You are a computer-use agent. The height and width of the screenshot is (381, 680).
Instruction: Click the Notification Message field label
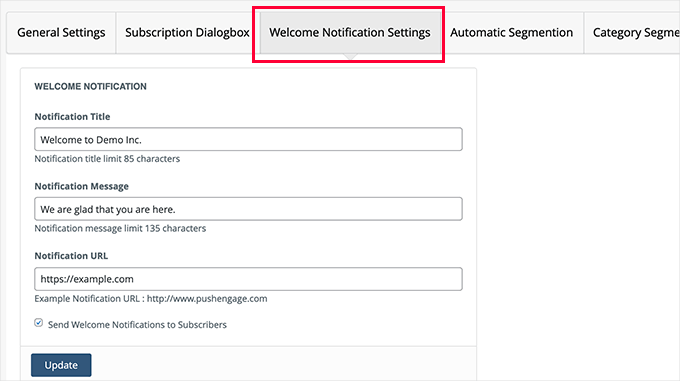pyautogui.click(x=82, y=186)
